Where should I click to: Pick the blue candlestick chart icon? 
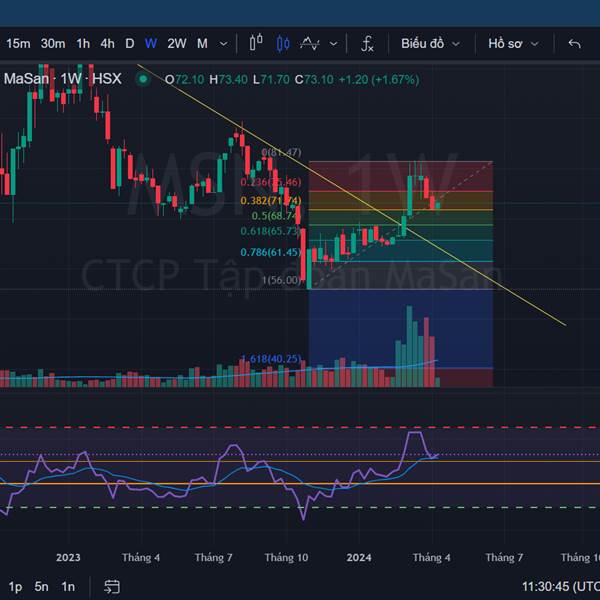coord(283,44)
